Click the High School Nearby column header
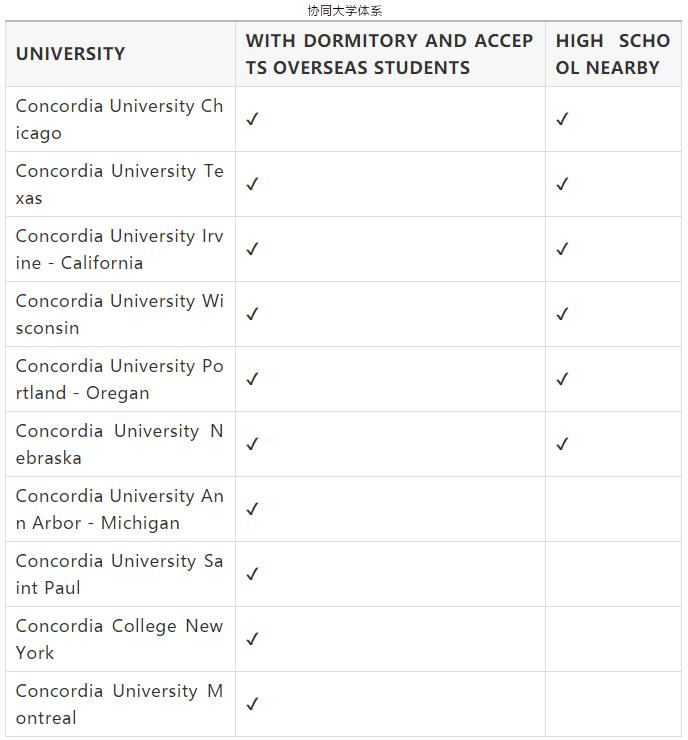 click(x=612, y=54)
